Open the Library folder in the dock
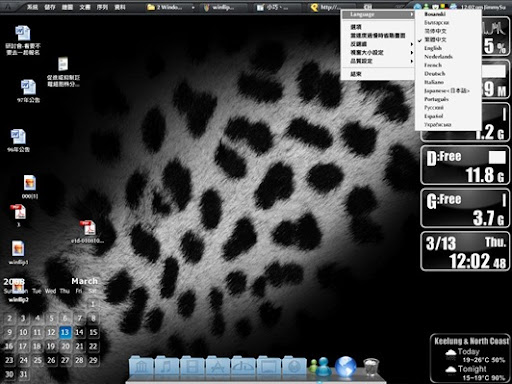 141,366
